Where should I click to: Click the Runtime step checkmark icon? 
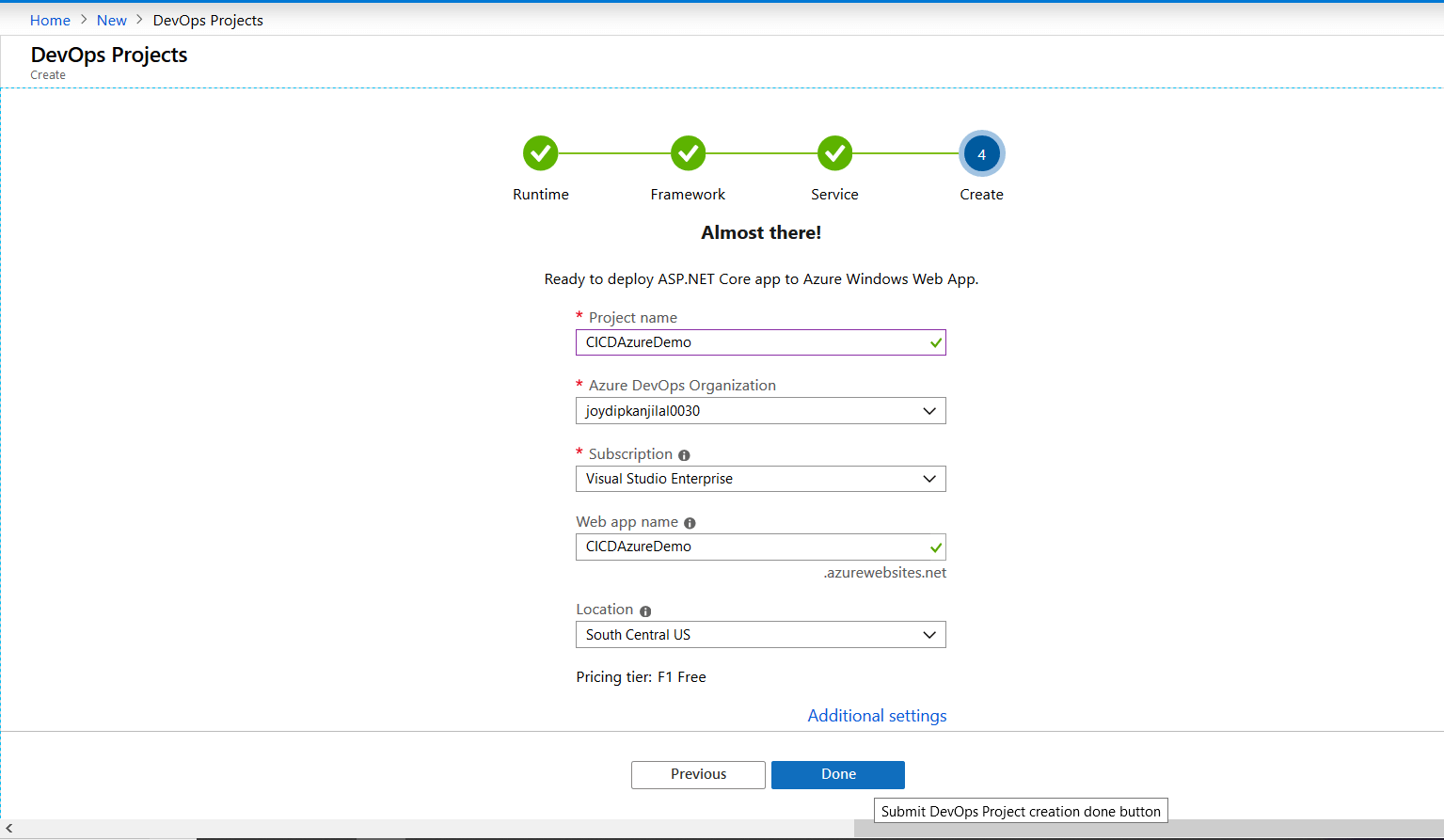(541, 153)
